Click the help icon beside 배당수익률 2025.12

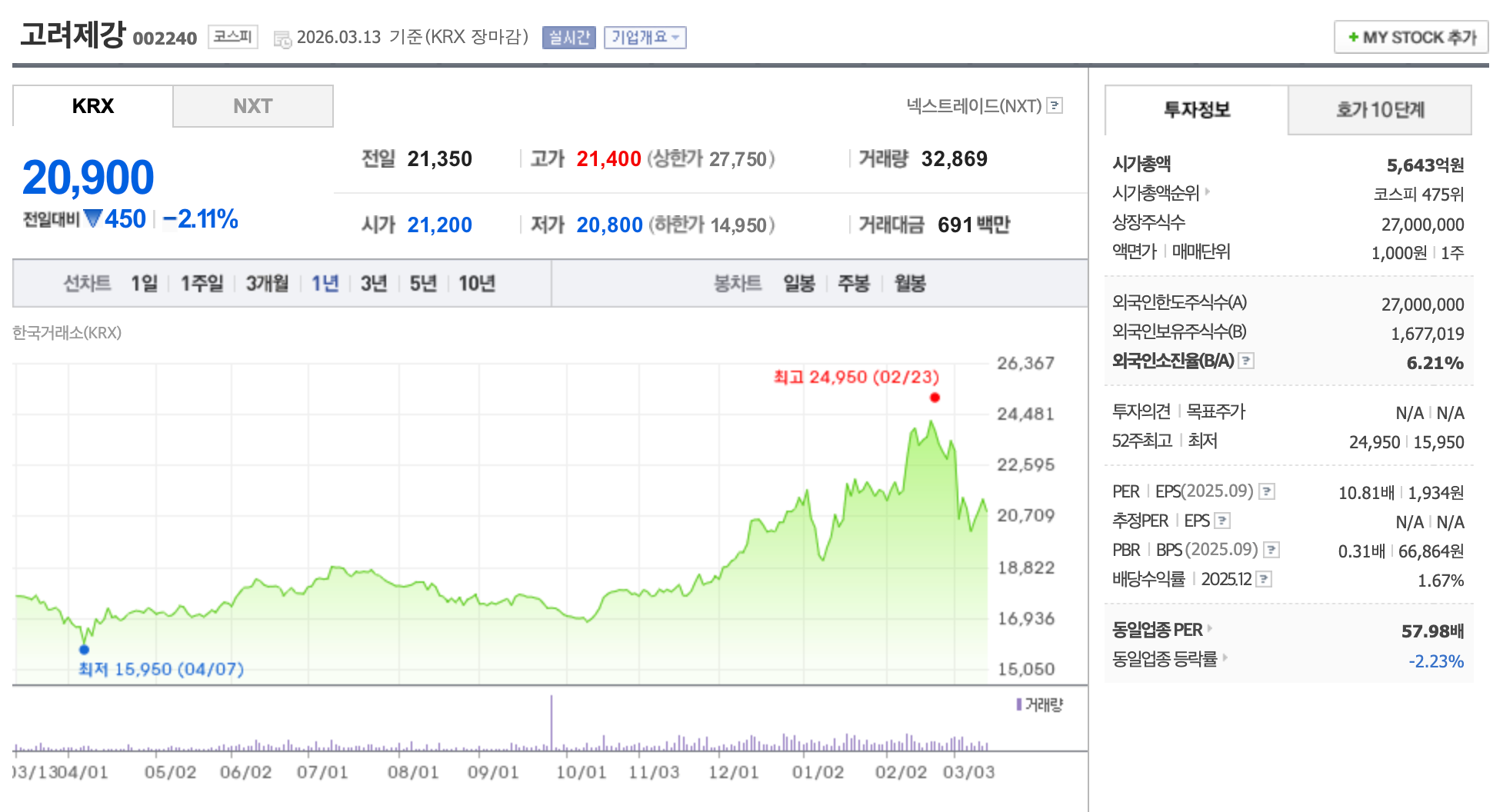1265,579
